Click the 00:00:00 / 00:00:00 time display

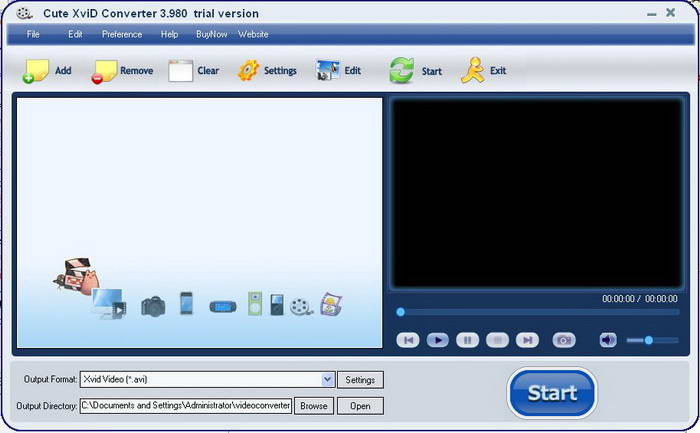pos(639,299)
